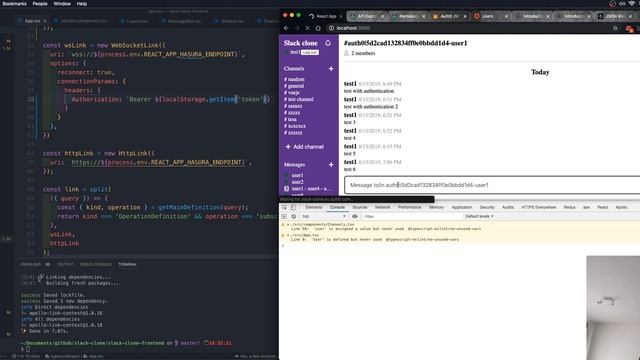Start a new direct message with Messages plus icon
Image resolution: width=640 pixels, height=360 pixels.
(331, 164)
